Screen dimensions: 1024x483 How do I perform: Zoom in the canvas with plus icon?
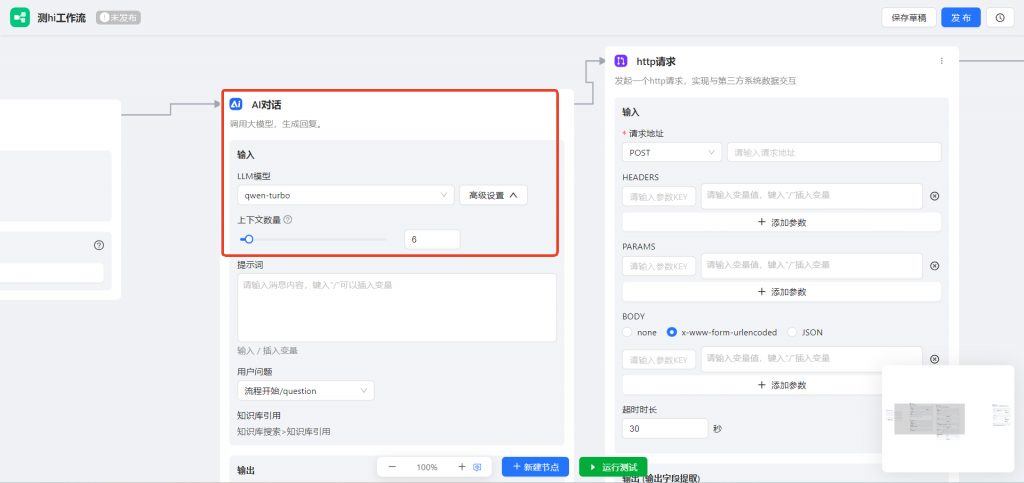461,467
